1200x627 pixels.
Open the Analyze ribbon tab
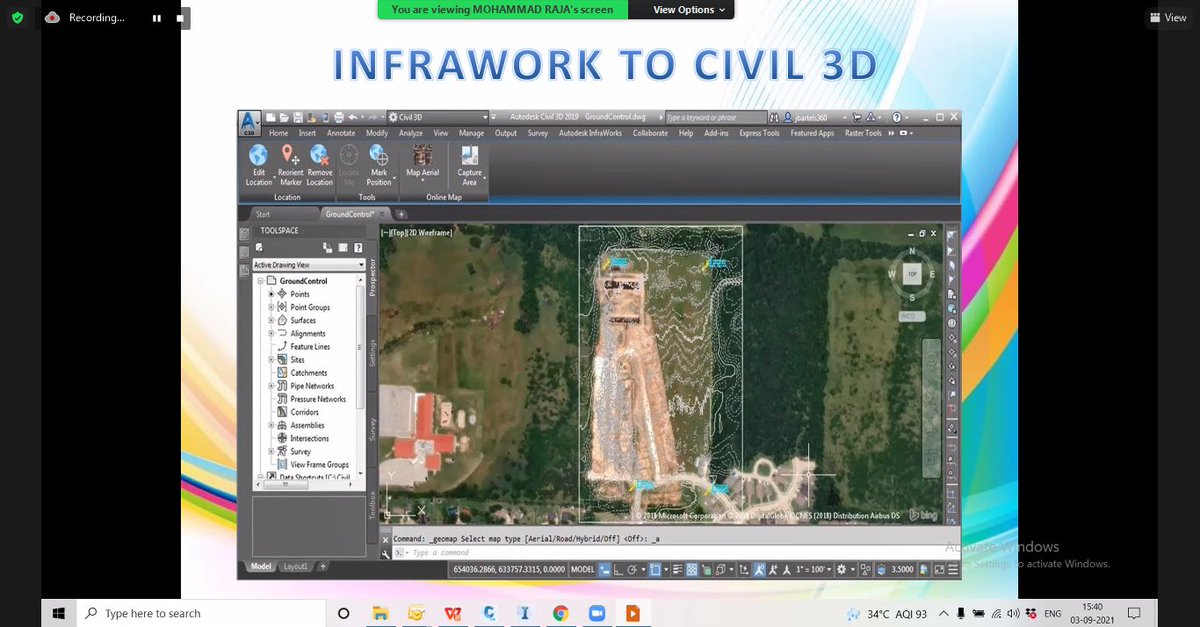[411, 133]
